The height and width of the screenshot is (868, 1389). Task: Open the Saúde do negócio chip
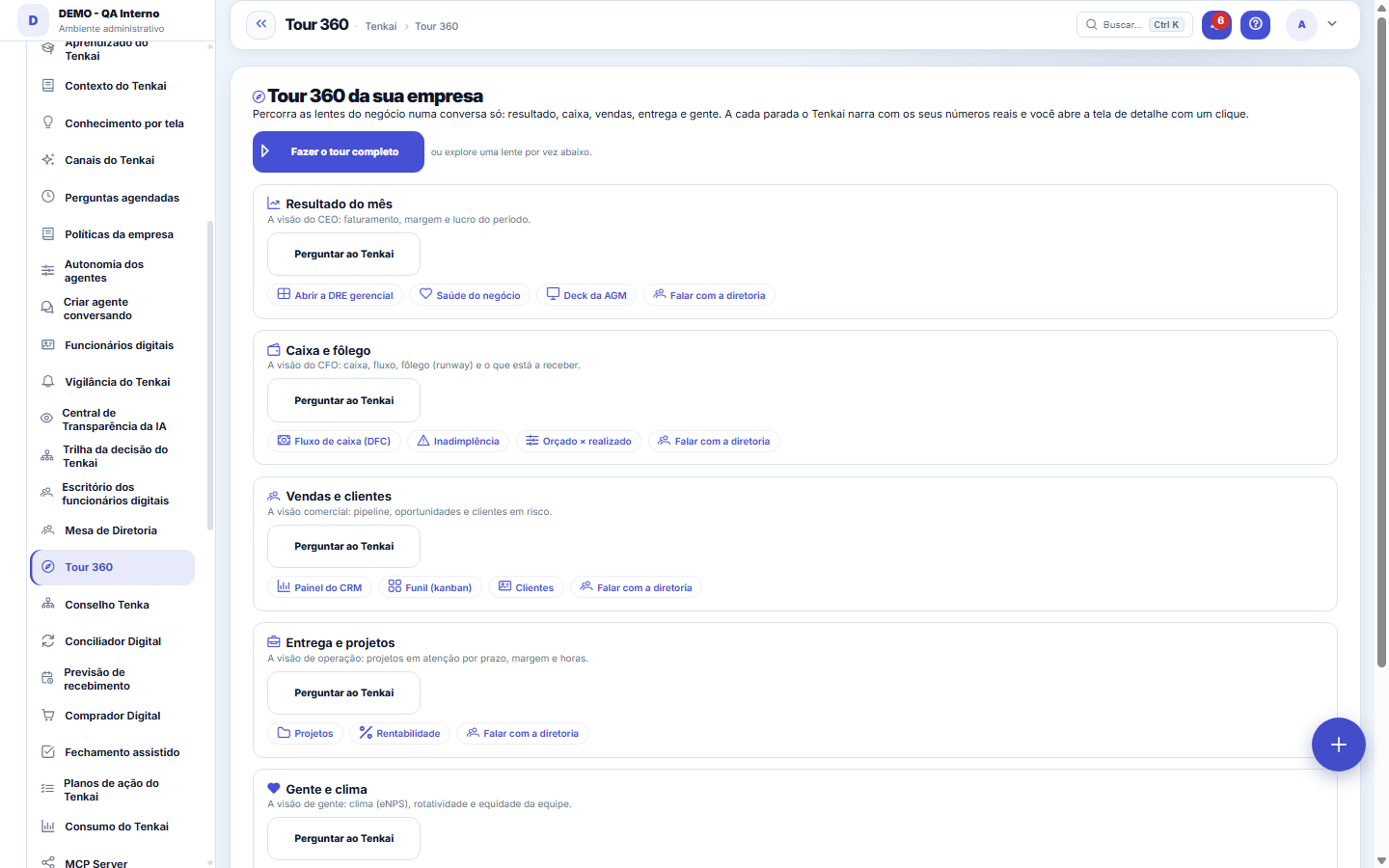[470, 295]
